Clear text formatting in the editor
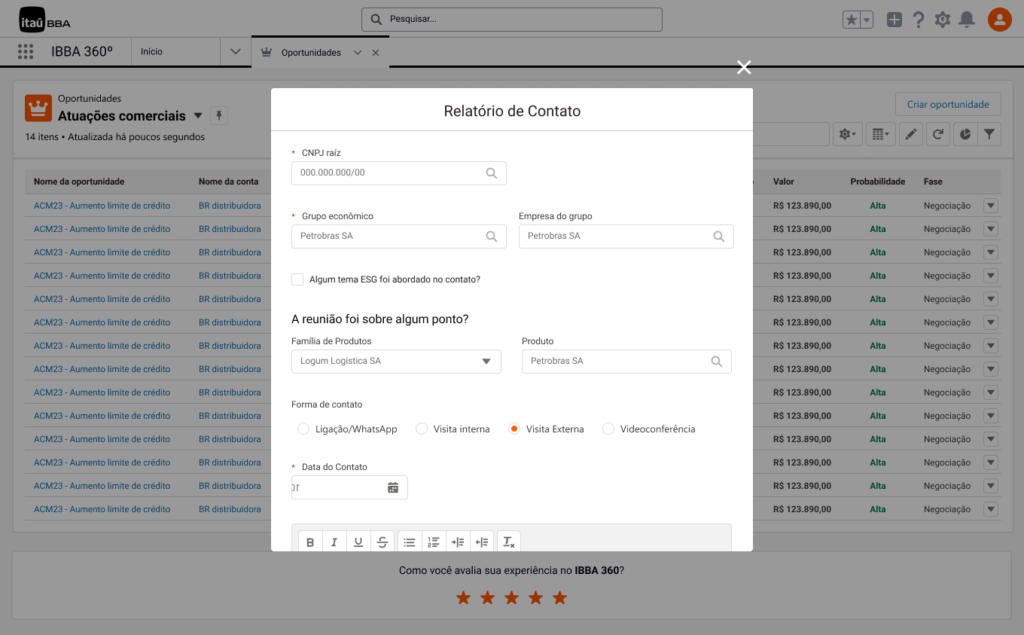Viewport: 1024px width, 635px height. coord(508,542)
